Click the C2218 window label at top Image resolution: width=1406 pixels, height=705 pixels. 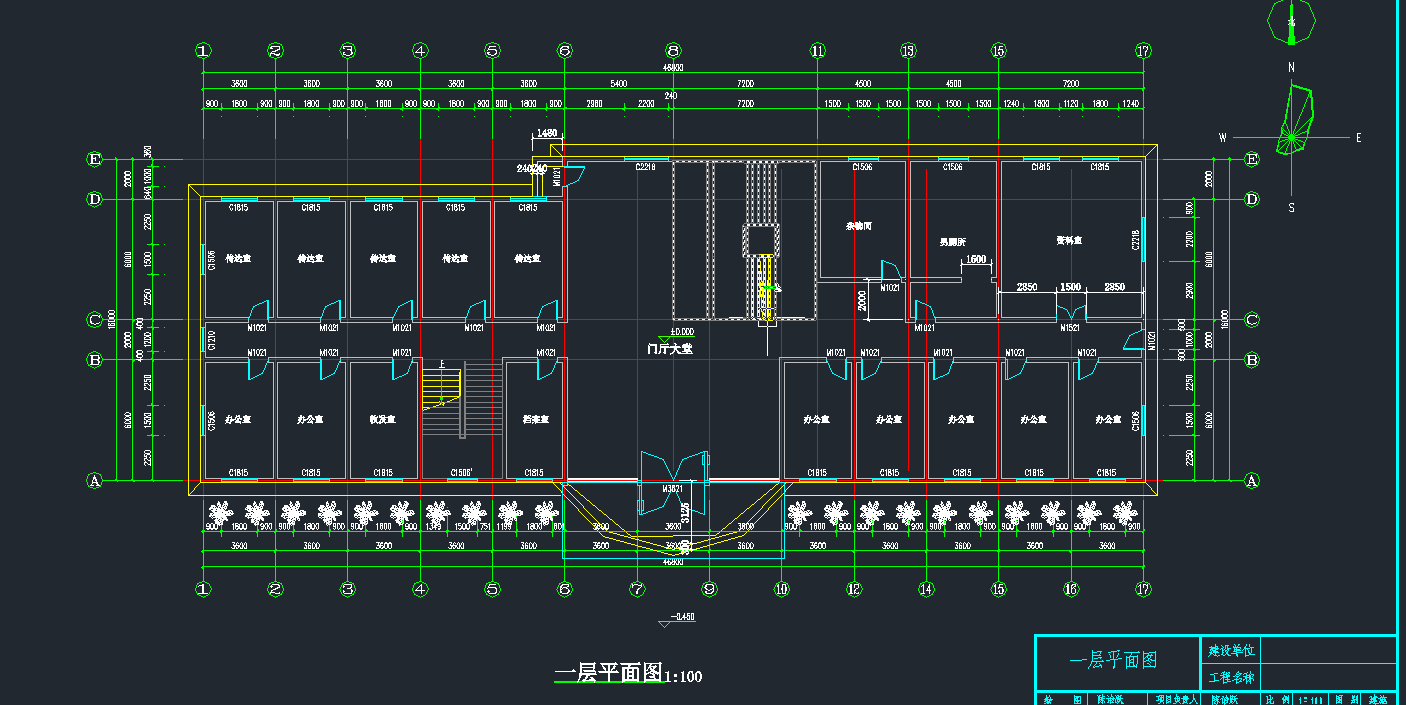pyautogui.click(x=645, y=167)
